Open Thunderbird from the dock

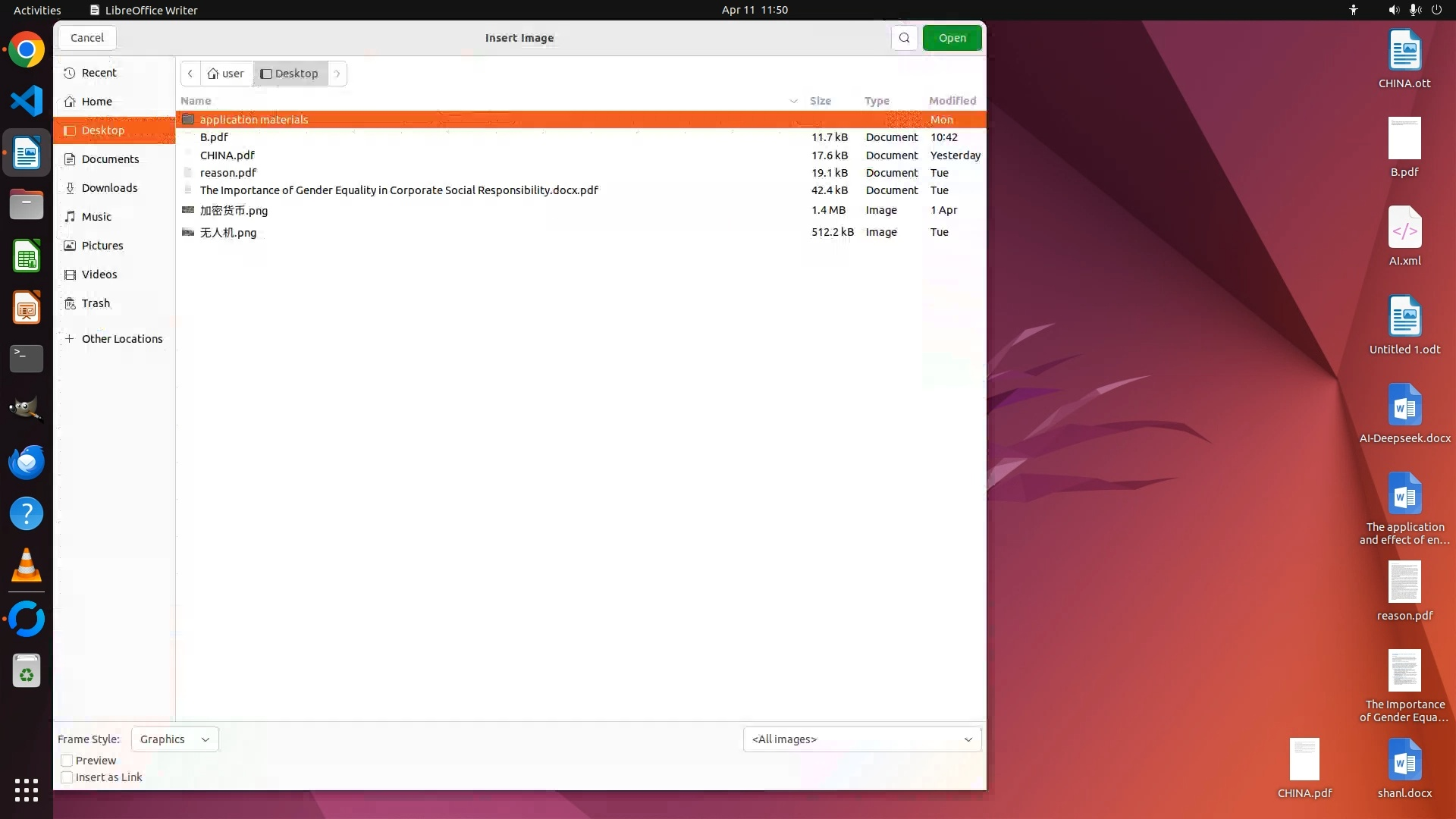coord(27,462)
